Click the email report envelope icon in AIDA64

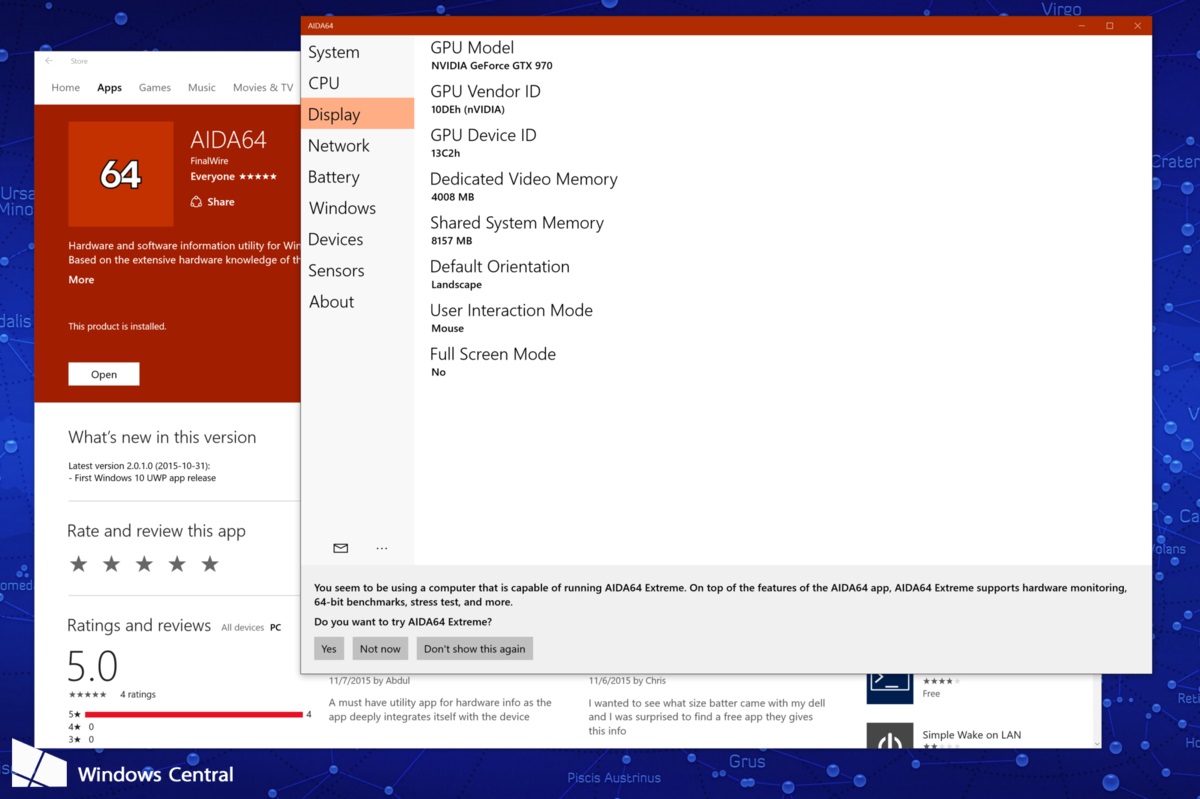click(x=340, y=547)
